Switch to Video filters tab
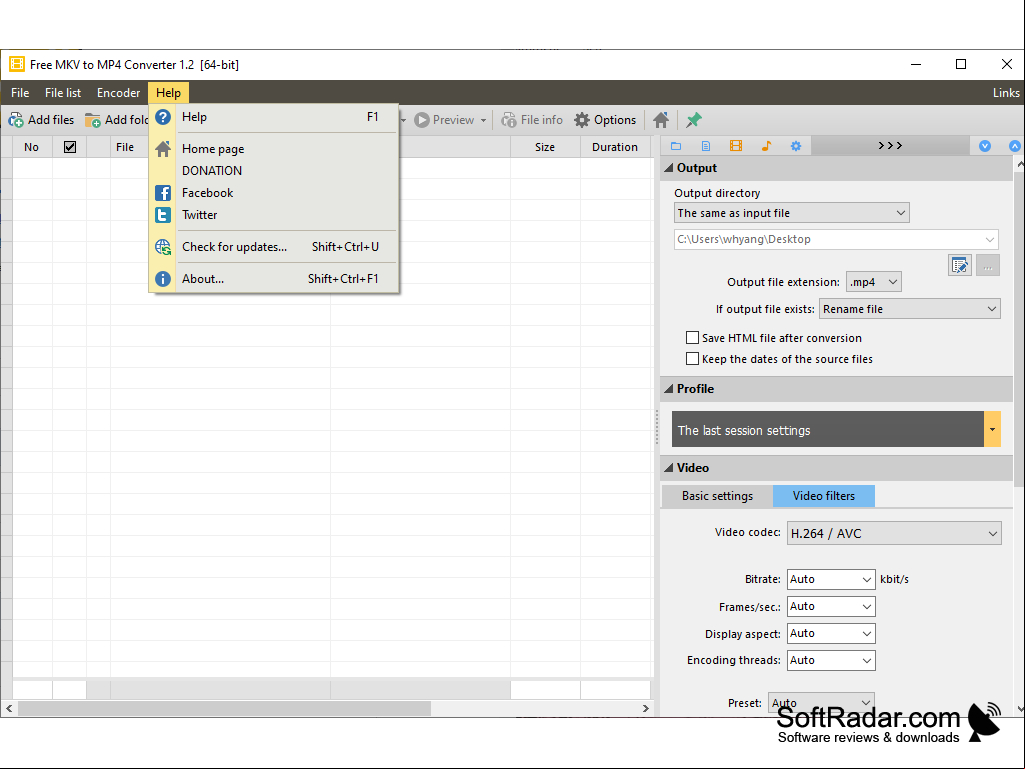The image size is (1025, 769). point(824,496)
